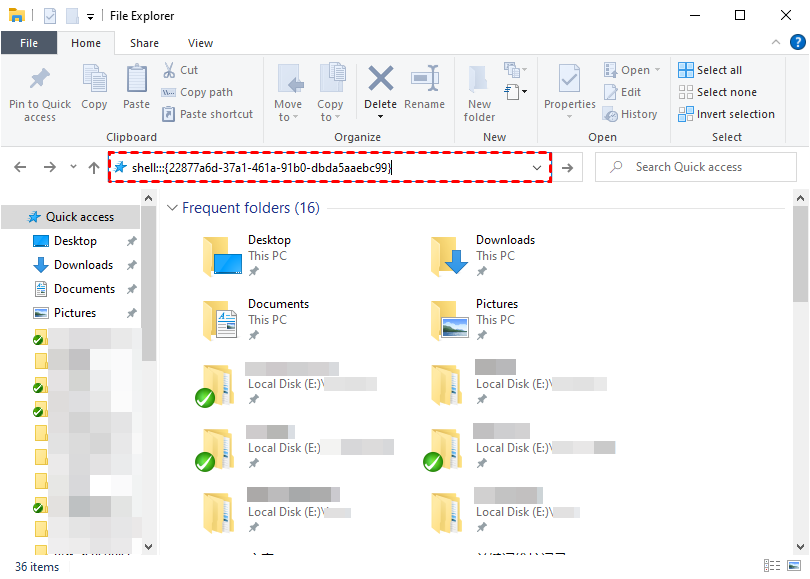Image resolution: width=810 pixels, height=579 pixels.
Task: Go Up one level arrow
Action: [94, 167]
